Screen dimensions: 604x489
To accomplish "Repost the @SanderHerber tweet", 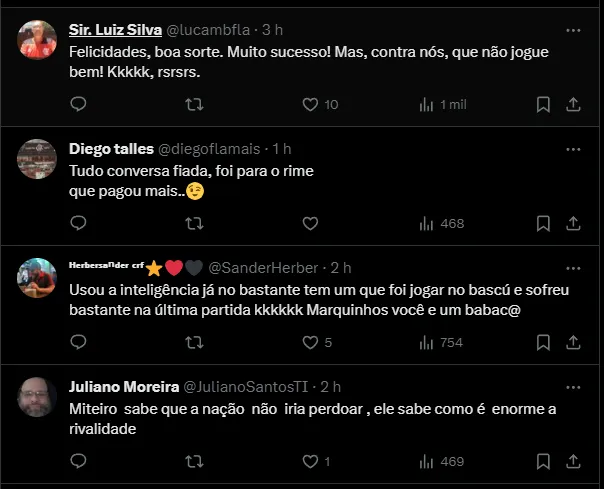I will click(195, 342).
